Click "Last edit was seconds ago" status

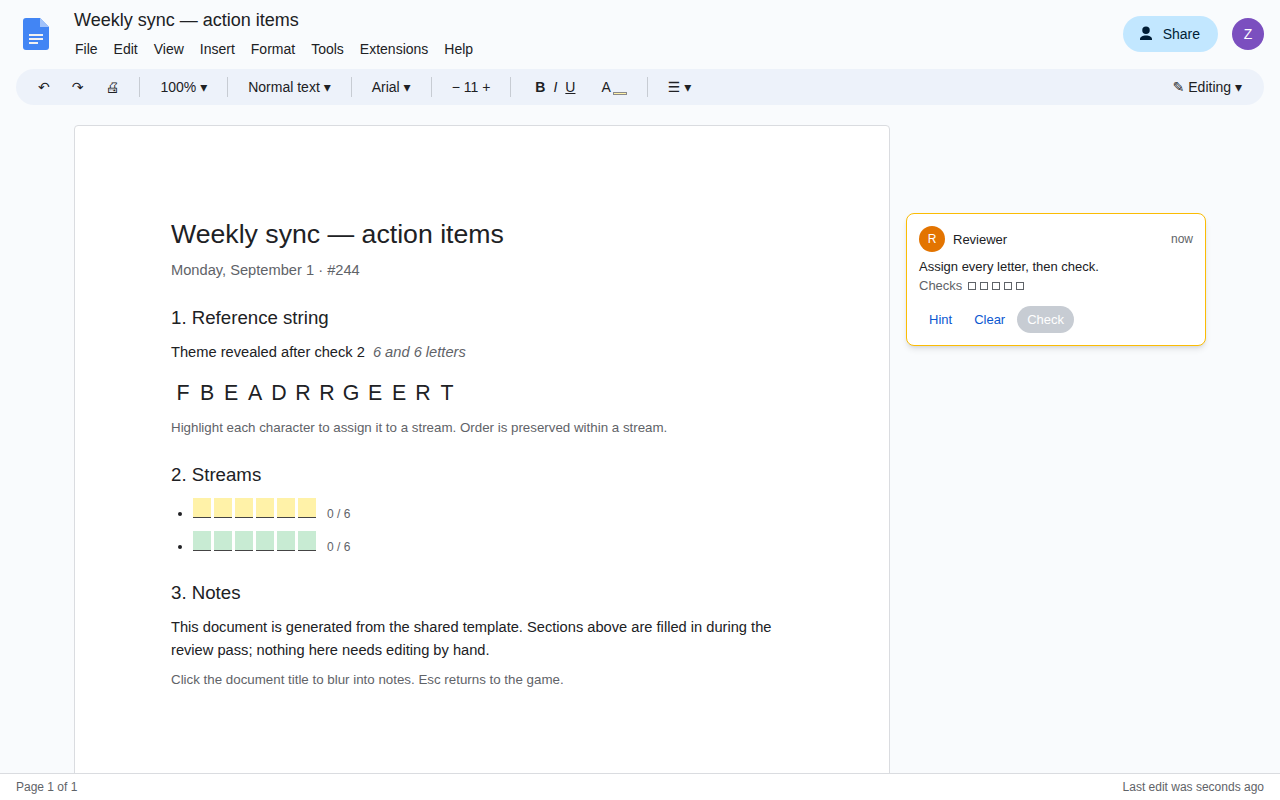point(1193,787)
